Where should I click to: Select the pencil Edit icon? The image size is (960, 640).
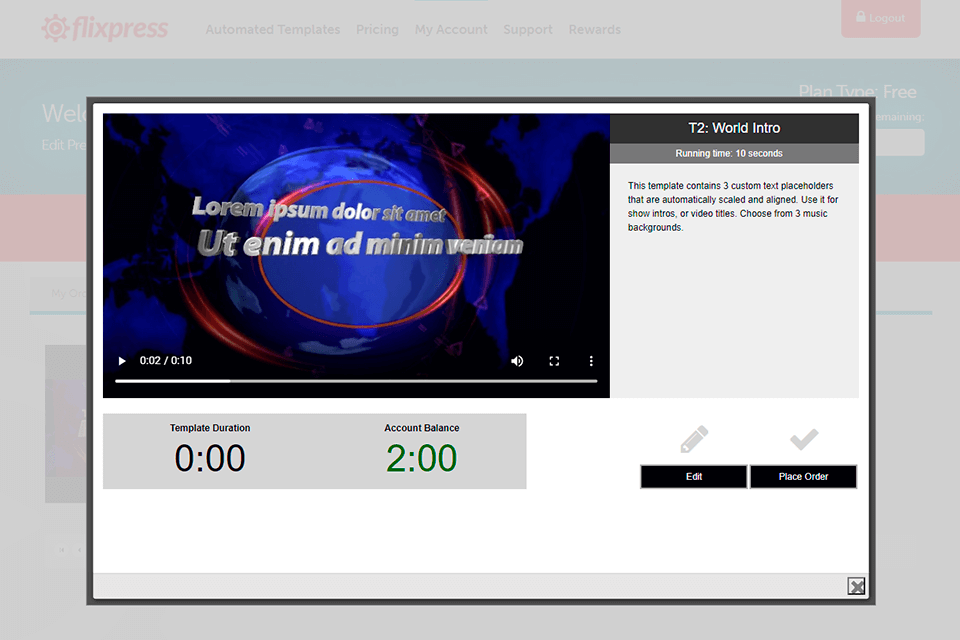coord(694,438)
